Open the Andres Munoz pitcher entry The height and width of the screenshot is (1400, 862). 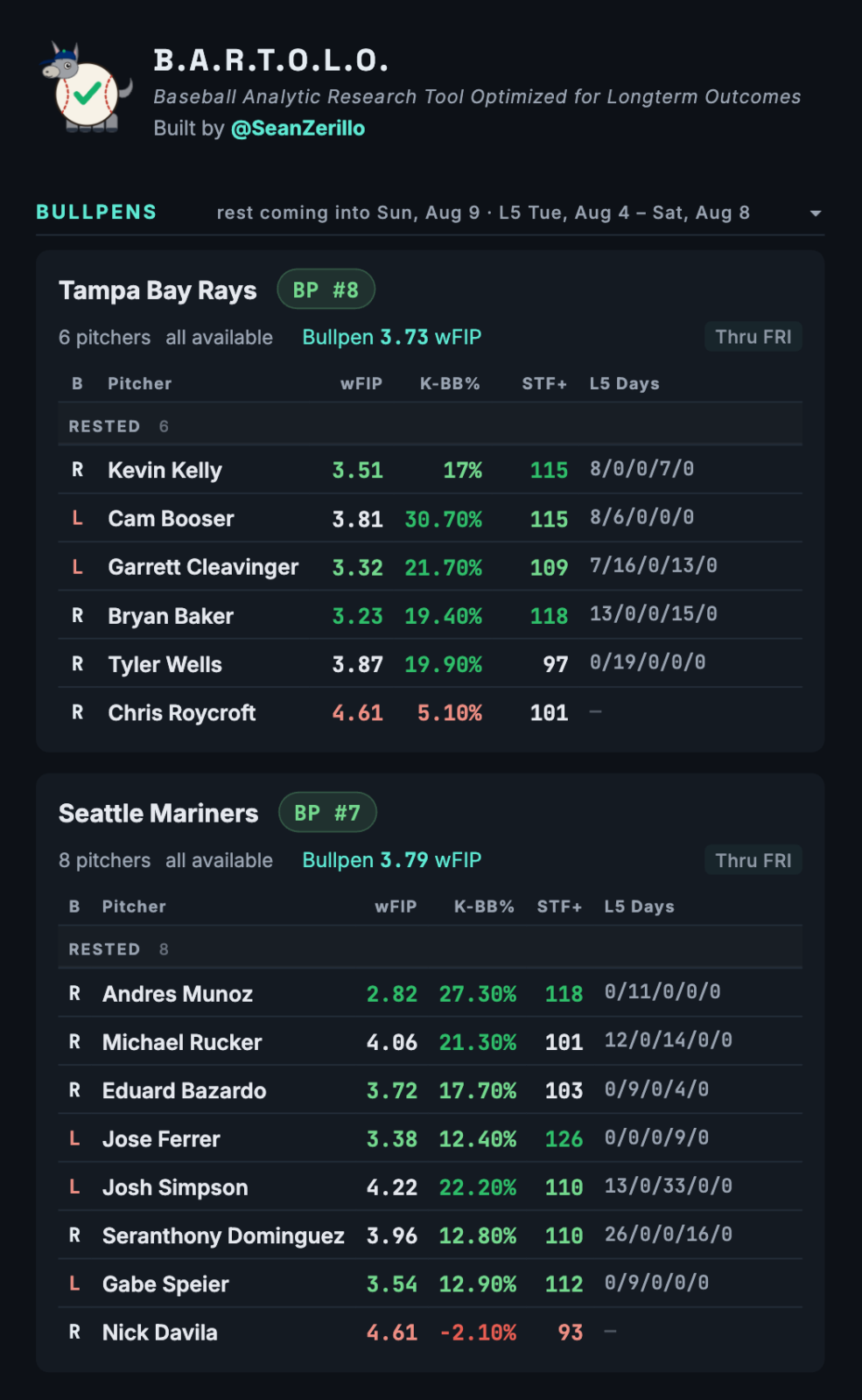(431, 993)
